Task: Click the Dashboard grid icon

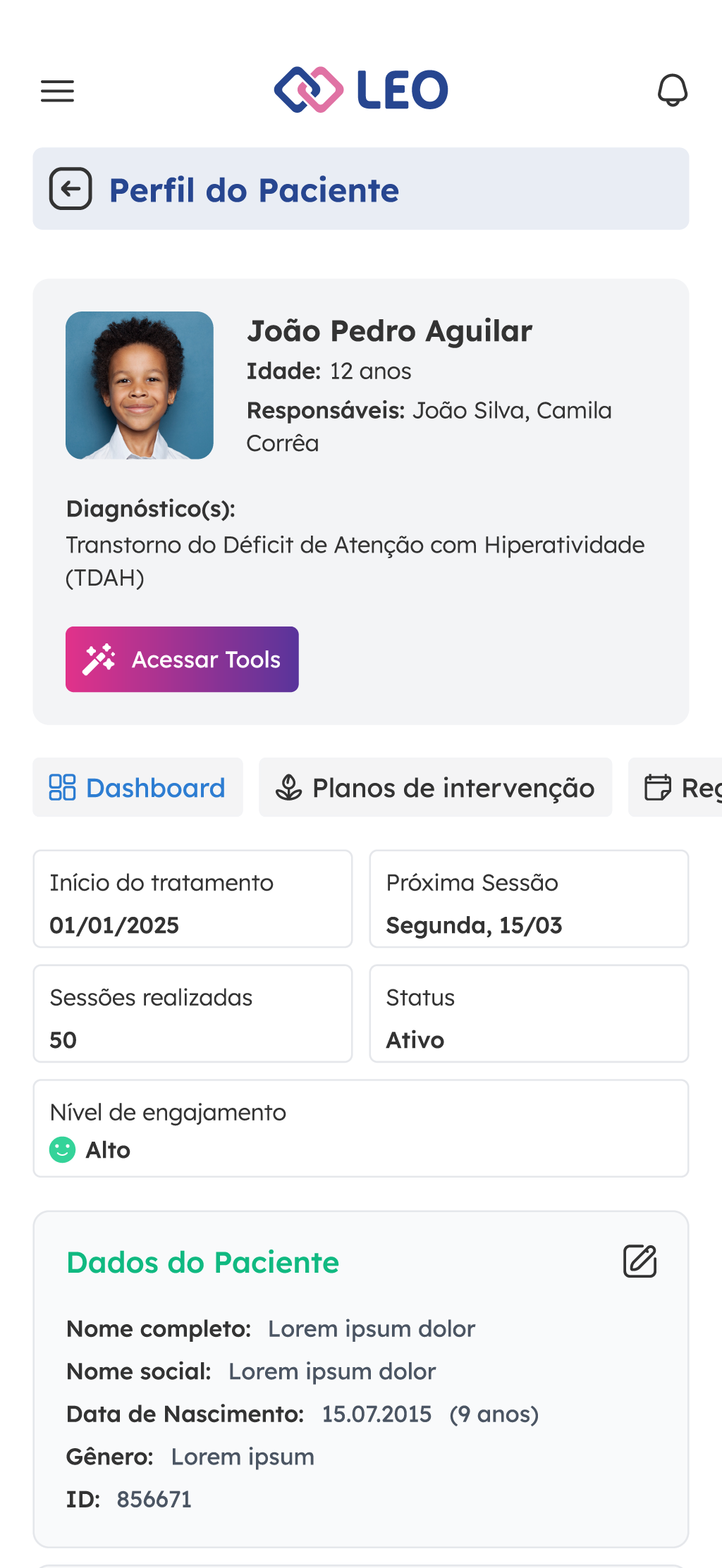Action: (62, 787)
